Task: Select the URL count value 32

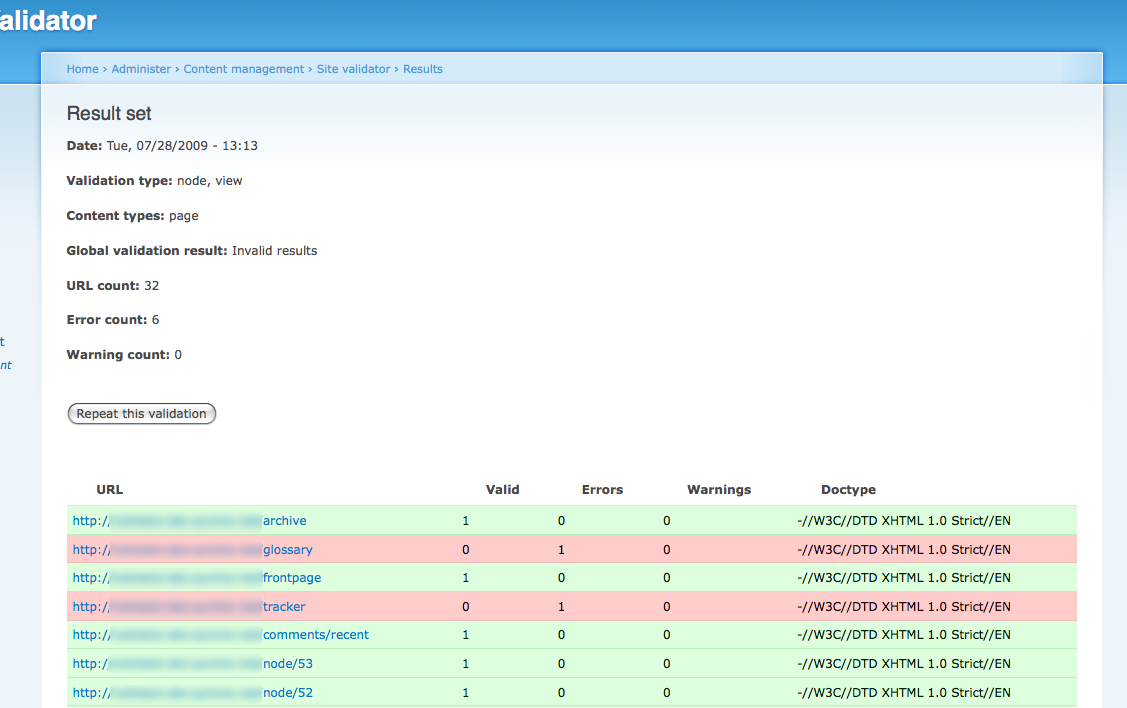Action: (151, 285)
